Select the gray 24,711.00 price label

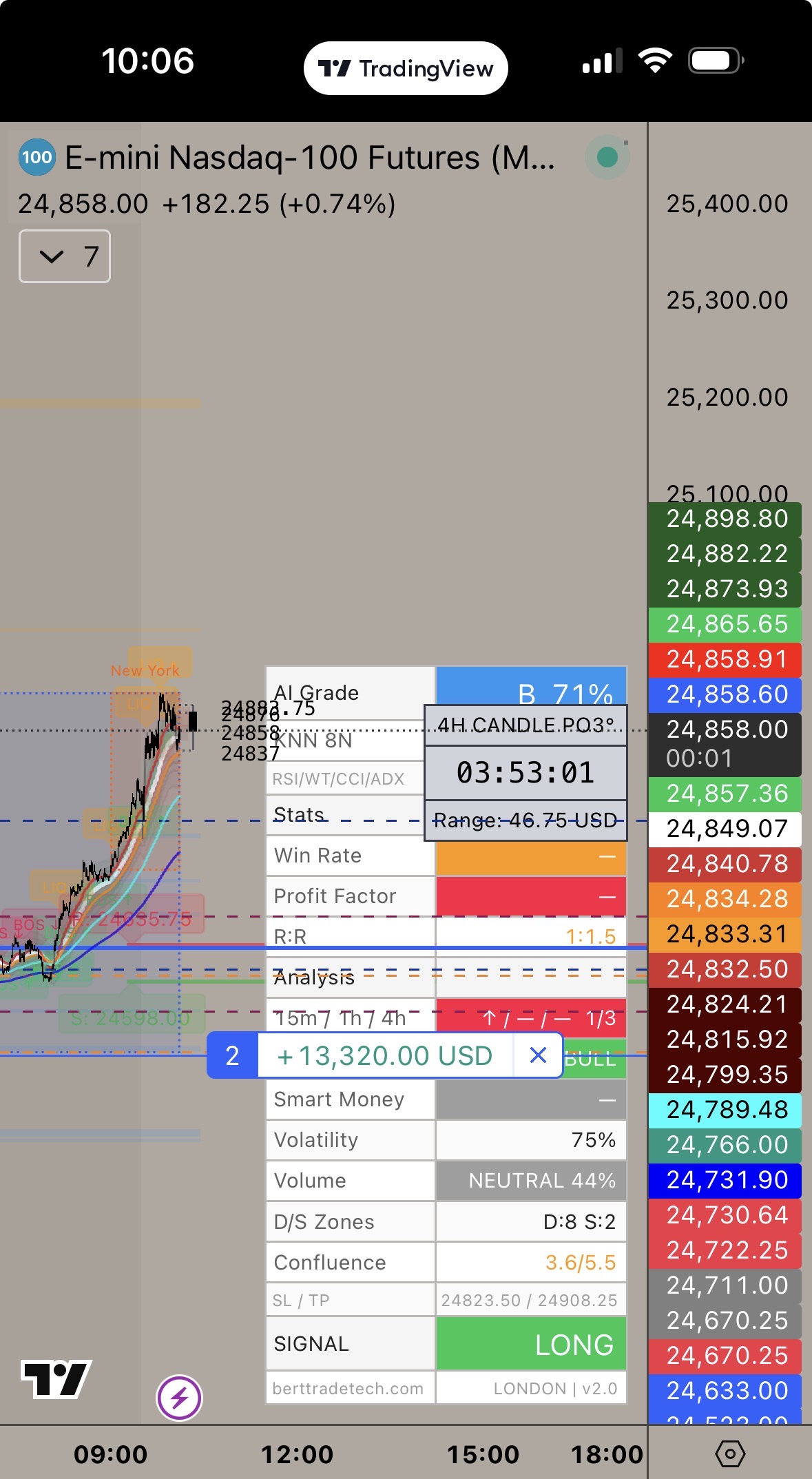click(x=725, y=1285)
